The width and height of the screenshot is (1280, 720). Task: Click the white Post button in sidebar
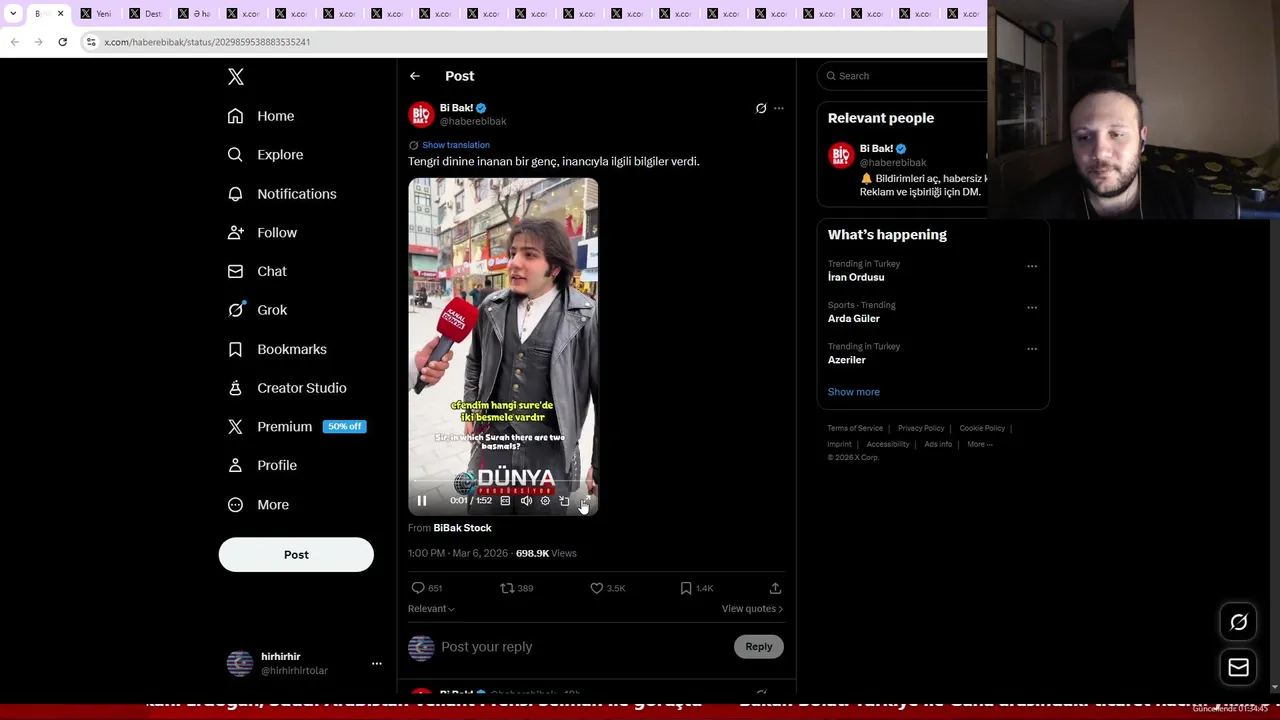pos(296,555)
